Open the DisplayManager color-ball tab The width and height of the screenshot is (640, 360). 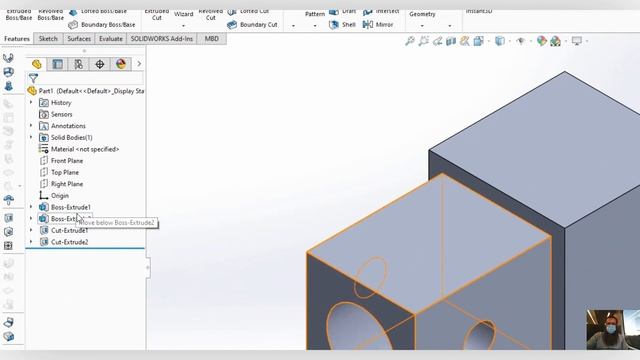coord(121,64)
